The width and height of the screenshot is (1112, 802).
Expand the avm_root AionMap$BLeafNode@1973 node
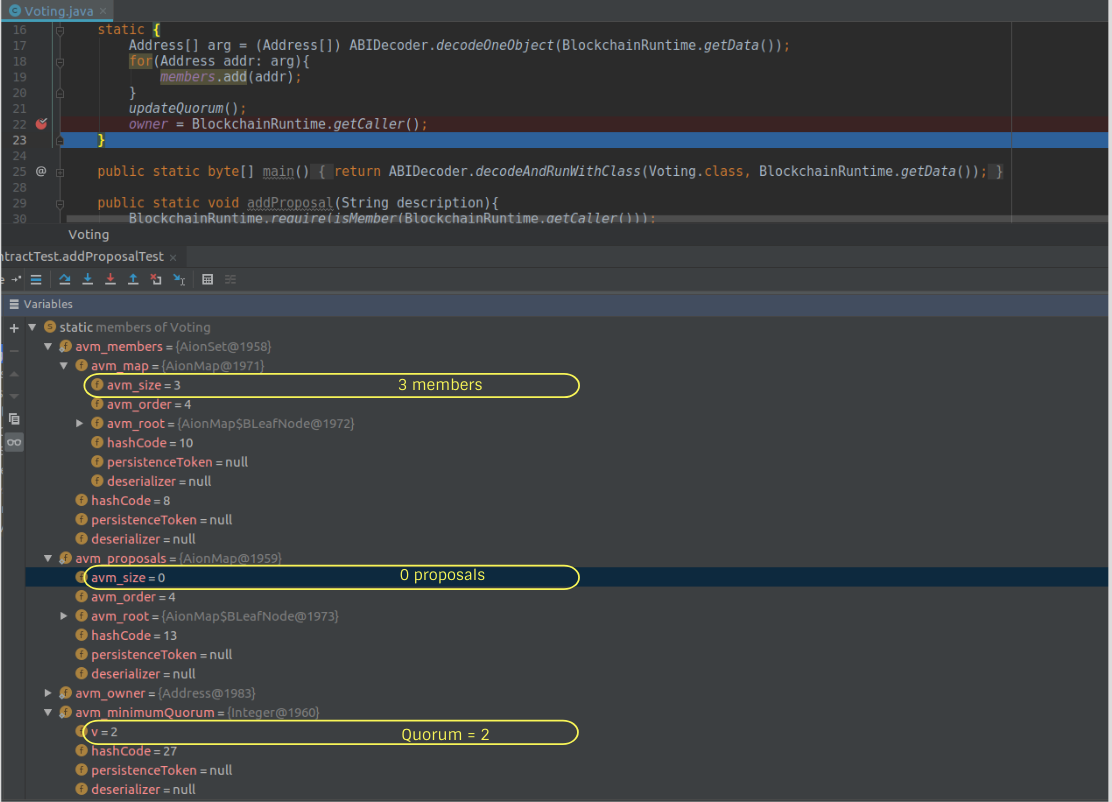[x=64, y=616]
